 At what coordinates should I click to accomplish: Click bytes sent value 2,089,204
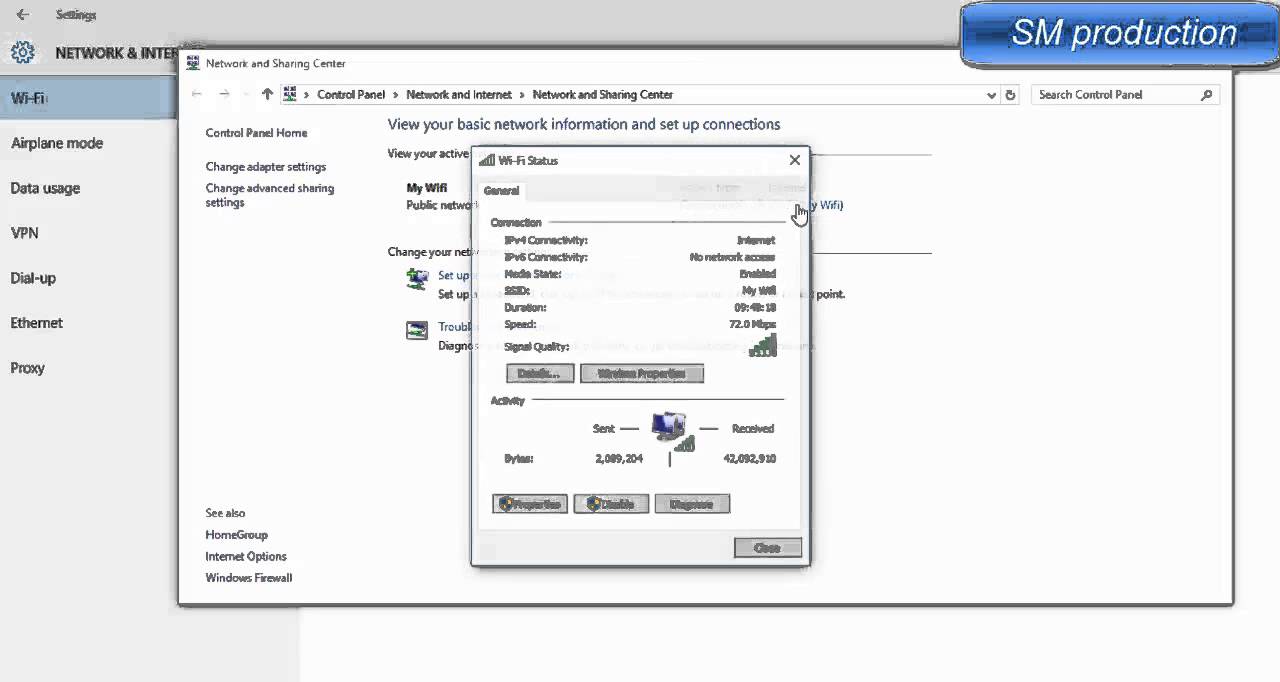point(619,459)
